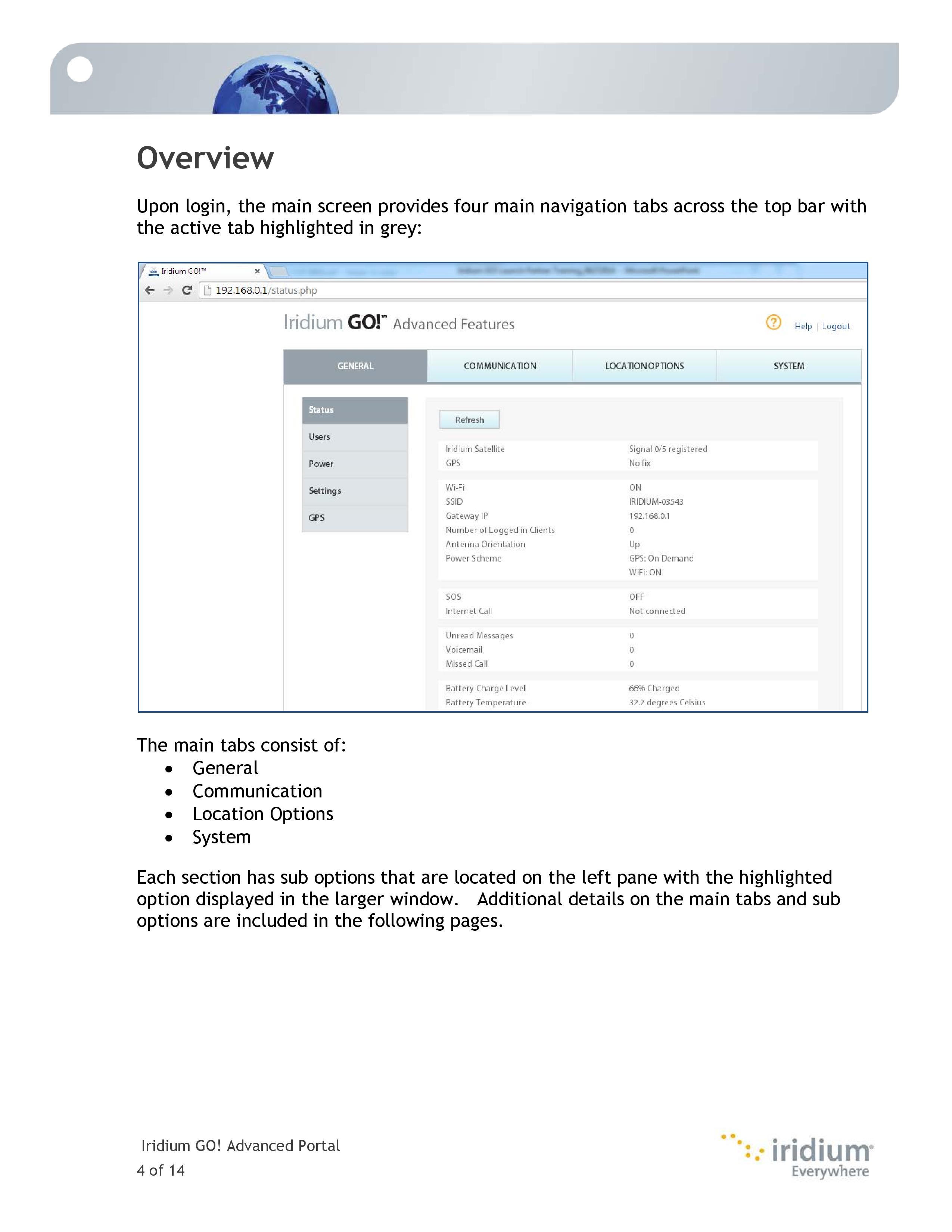Open the COMMUNICATION tab
Screen dimensions: 952x1232
[500, 366]
